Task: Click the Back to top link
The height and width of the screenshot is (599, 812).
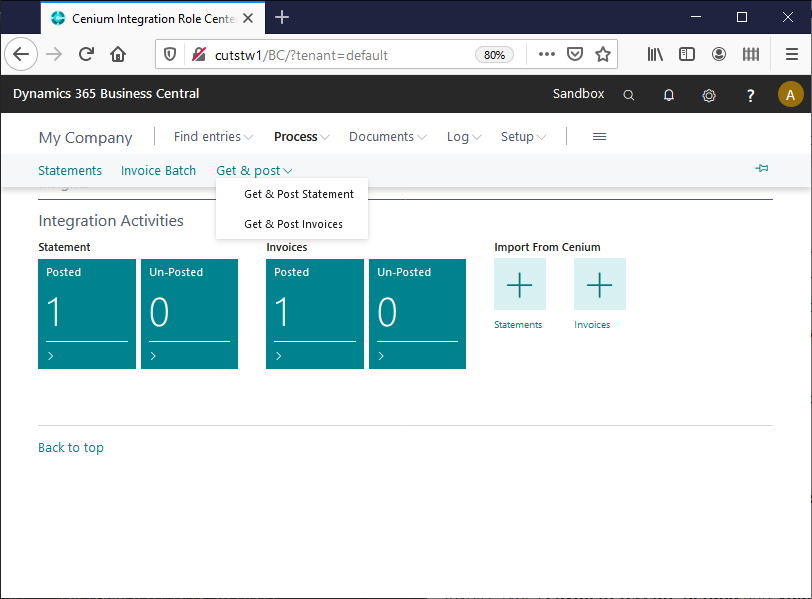Action: pos(71,447)
